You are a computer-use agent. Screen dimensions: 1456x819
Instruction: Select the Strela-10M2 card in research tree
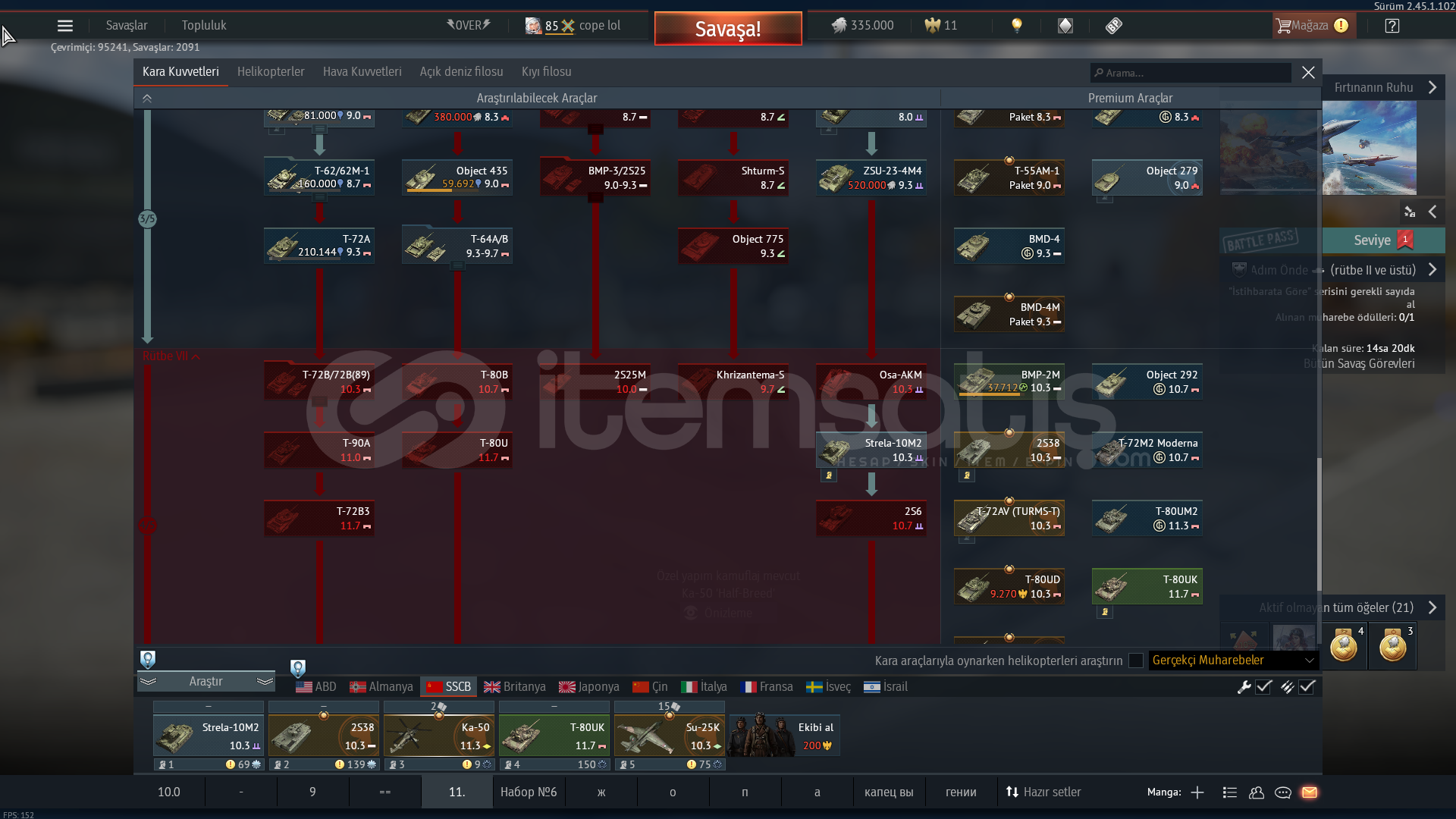tap(871, 450)
